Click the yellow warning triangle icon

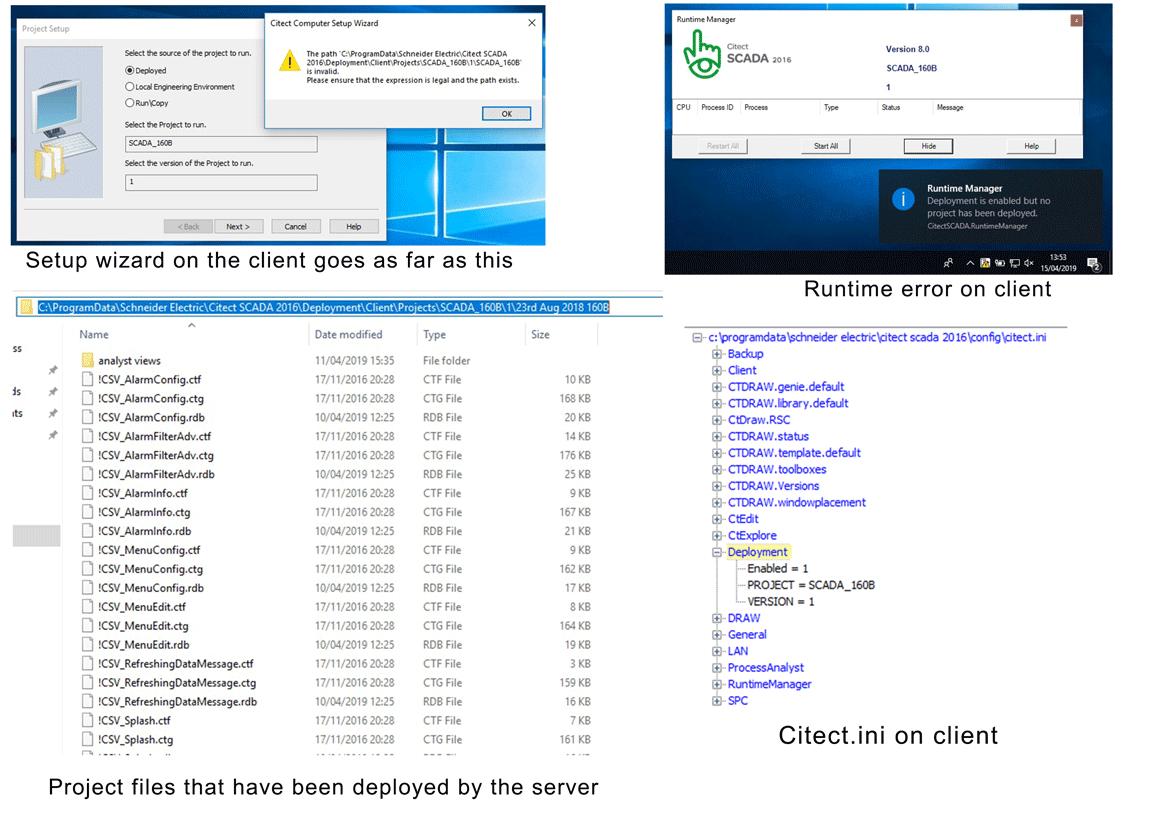point(290,61)
